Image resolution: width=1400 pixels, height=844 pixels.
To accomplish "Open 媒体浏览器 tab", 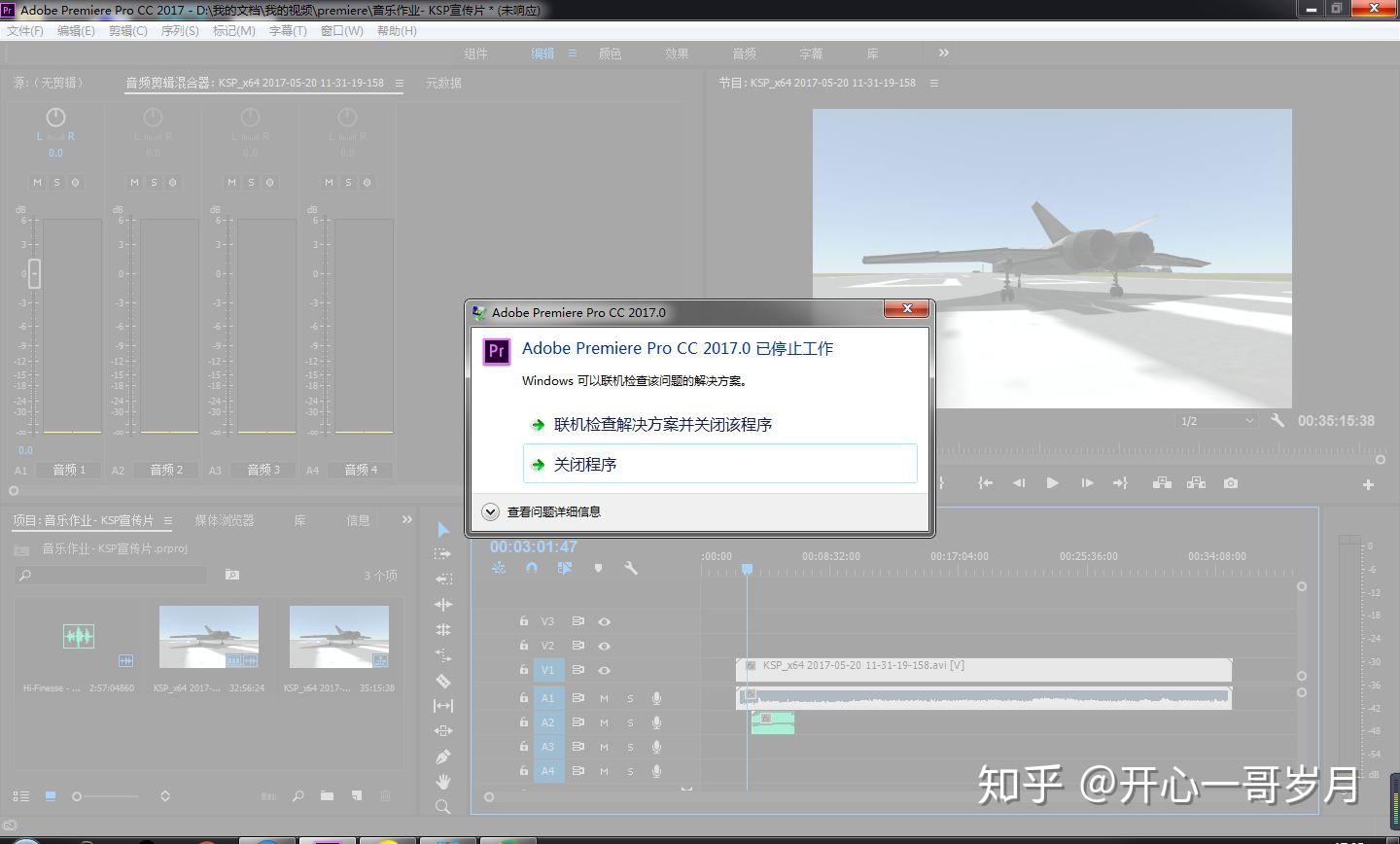I will [225, 520].
